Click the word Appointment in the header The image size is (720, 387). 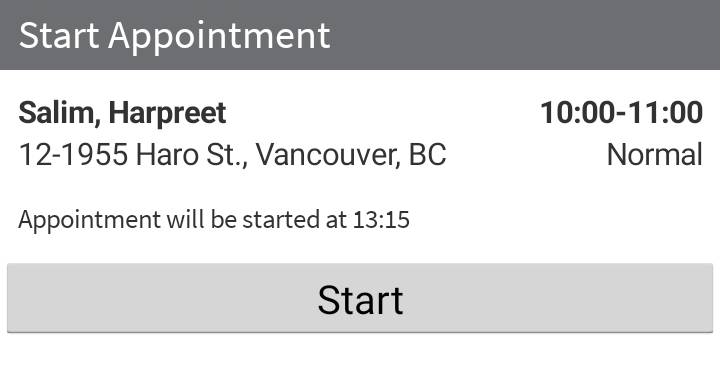pyautogui.click(x=219, y=36)
